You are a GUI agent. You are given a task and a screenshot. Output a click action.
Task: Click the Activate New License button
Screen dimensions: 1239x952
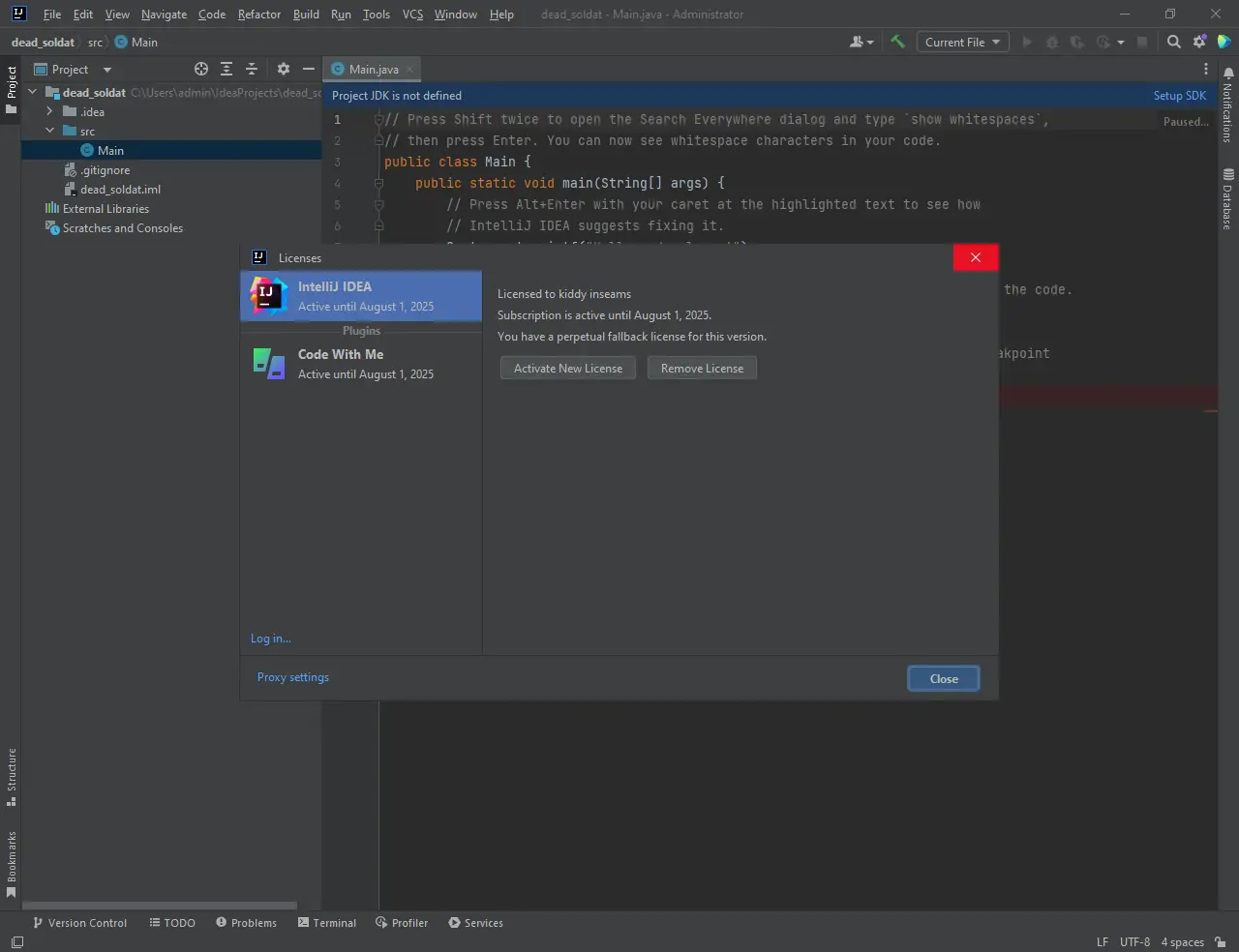click(567, 369)
